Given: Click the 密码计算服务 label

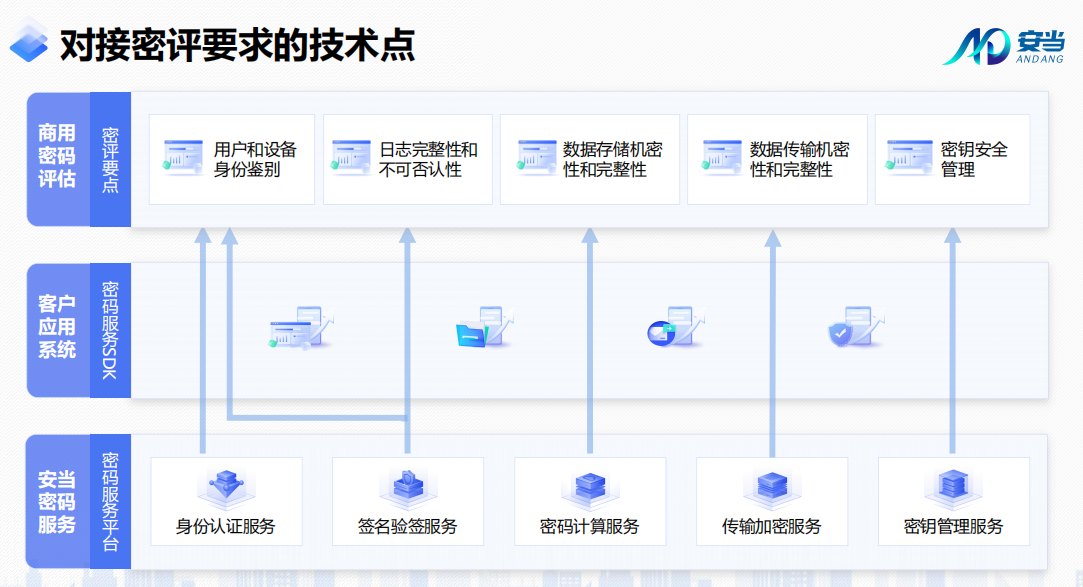Looking at the screenshot, I should click(x=590, y=527).
